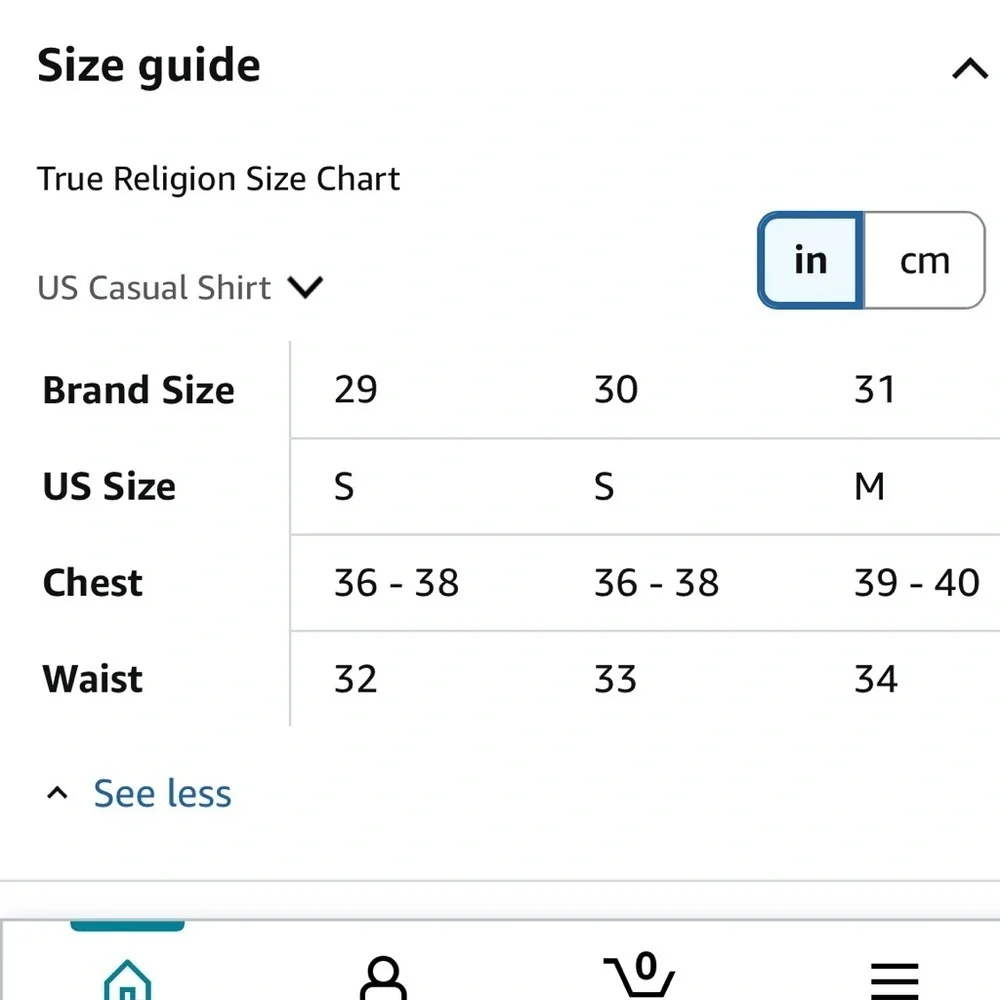The height and width of the screenshot is (1000, 1000).
Task: Click the M value in US Size row
Action: (x=869, y=486)
